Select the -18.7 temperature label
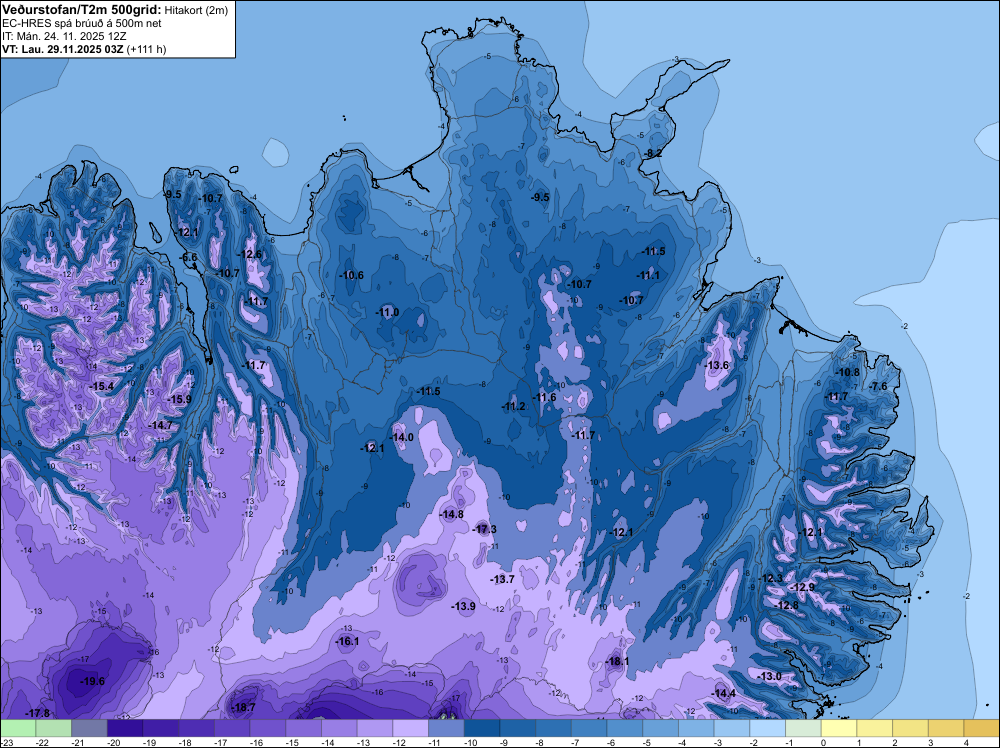The width and height of the screenshot is (1000, 748). point(243,707)
